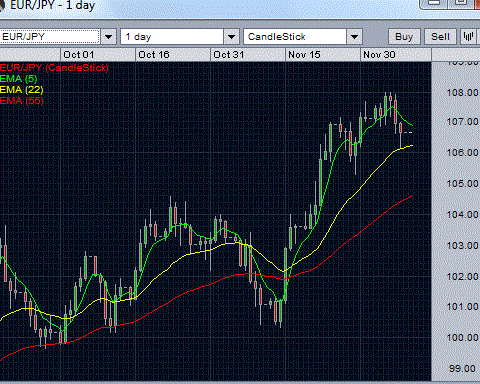Click the EUR/JPY (CandleStick) legend entry
This screenshot has width=480, height=384.
click(x=54, y=68)
